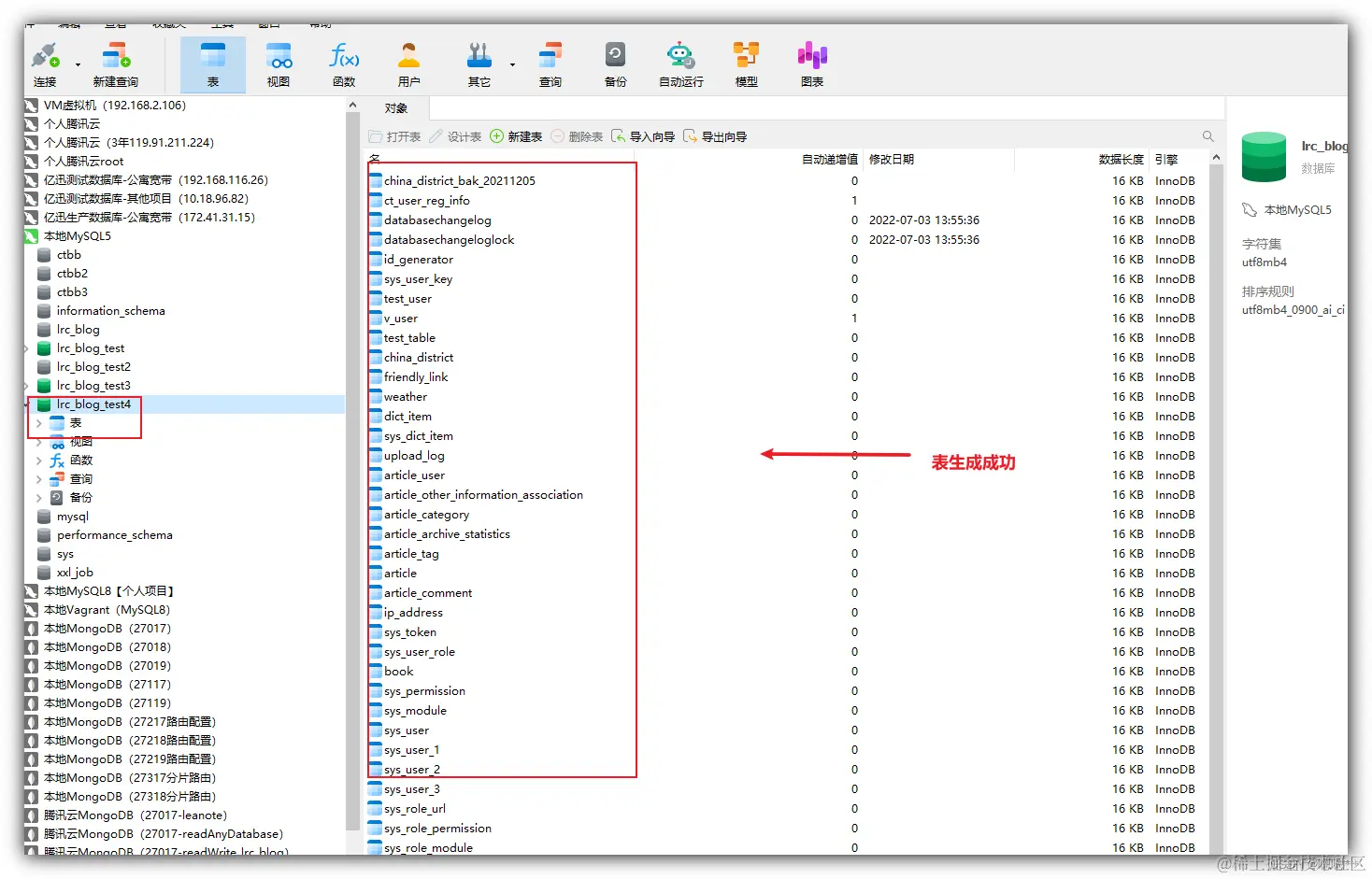Open the 用户 users toolbar icon

(409, 64)
